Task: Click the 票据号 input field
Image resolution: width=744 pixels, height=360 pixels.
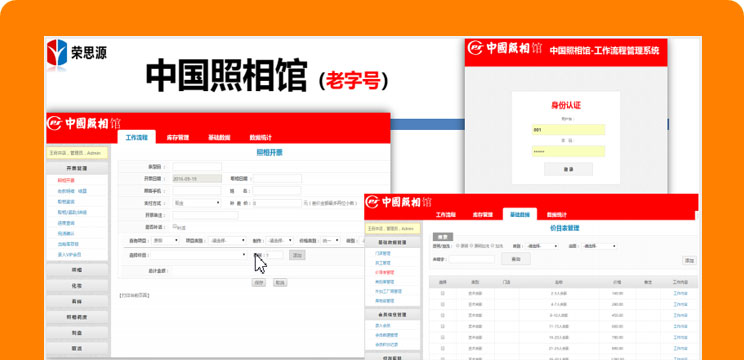Action: [197, 167]
